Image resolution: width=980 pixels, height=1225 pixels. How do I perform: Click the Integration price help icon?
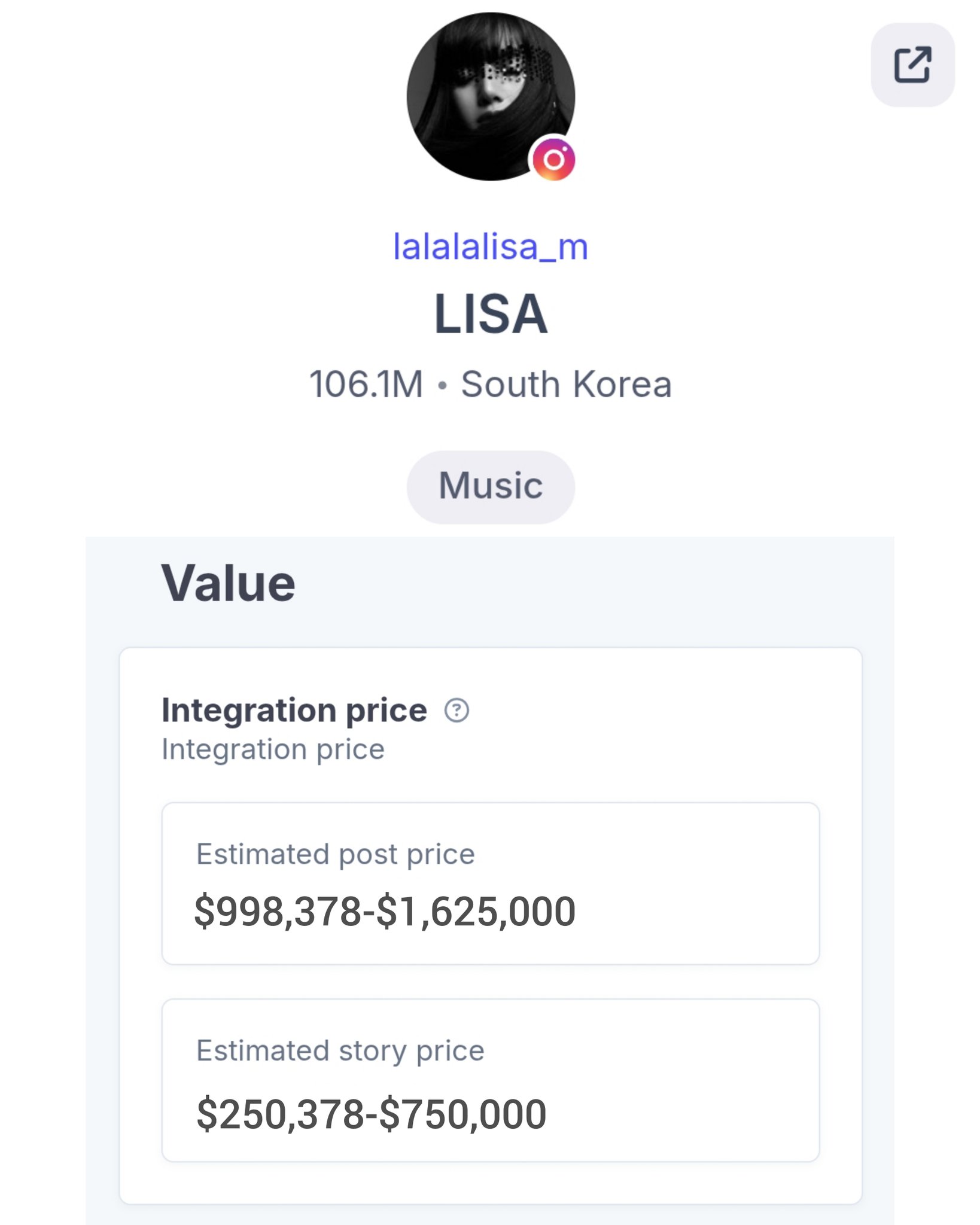(x=456, y=710)
